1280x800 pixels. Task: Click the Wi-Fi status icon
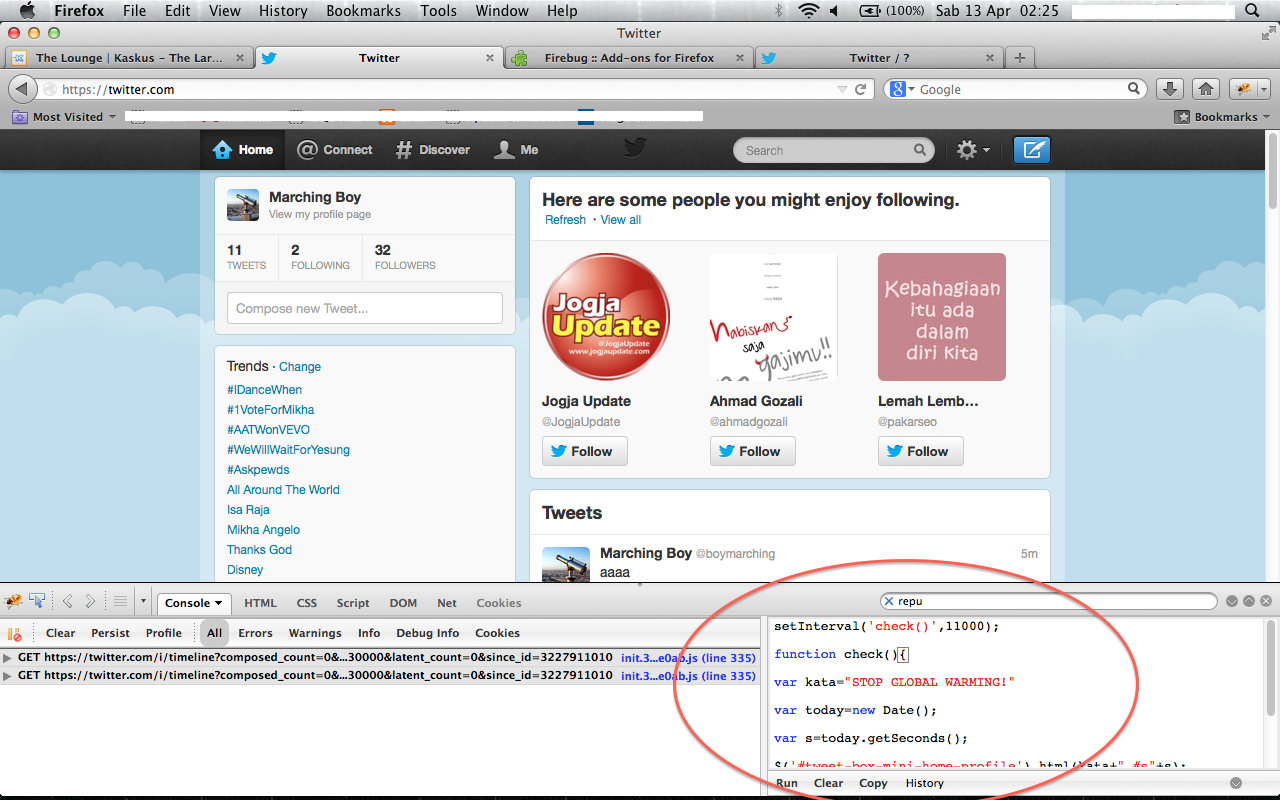[808, 11]
